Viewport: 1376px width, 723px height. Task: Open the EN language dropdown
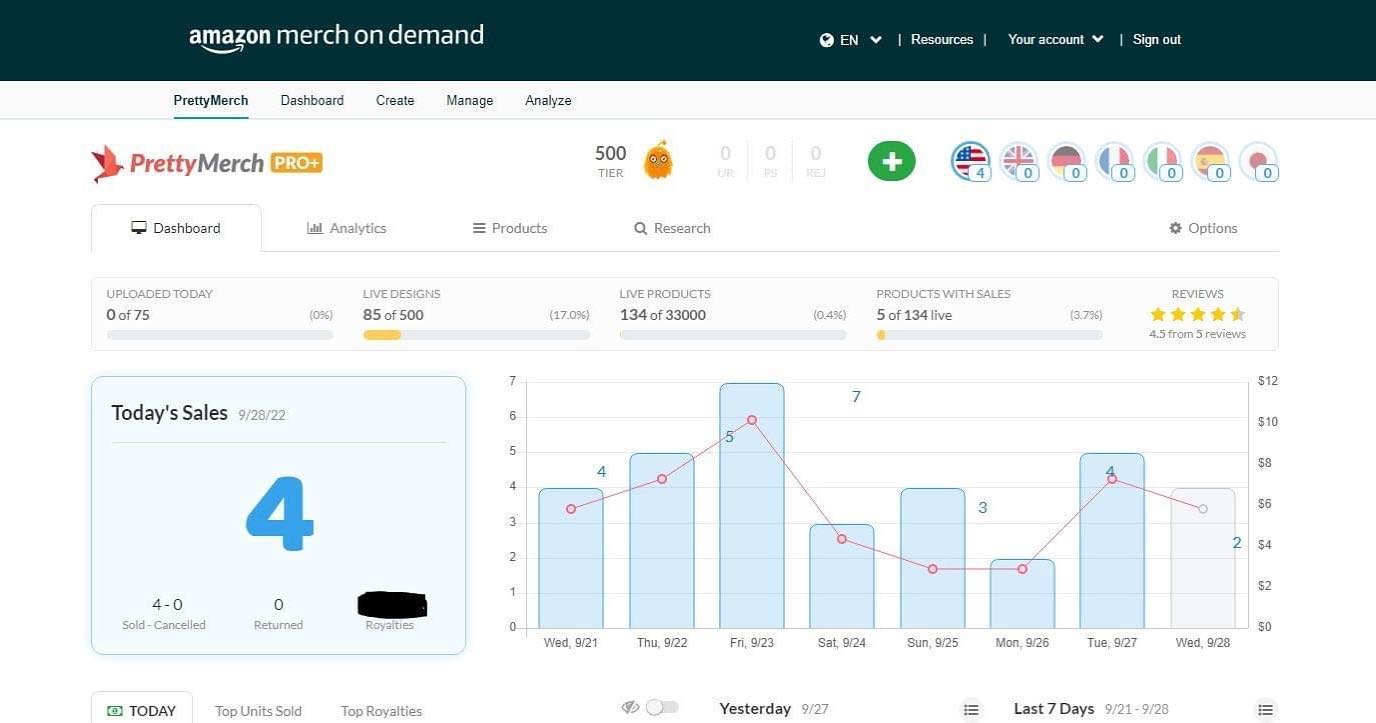(851, 40)
